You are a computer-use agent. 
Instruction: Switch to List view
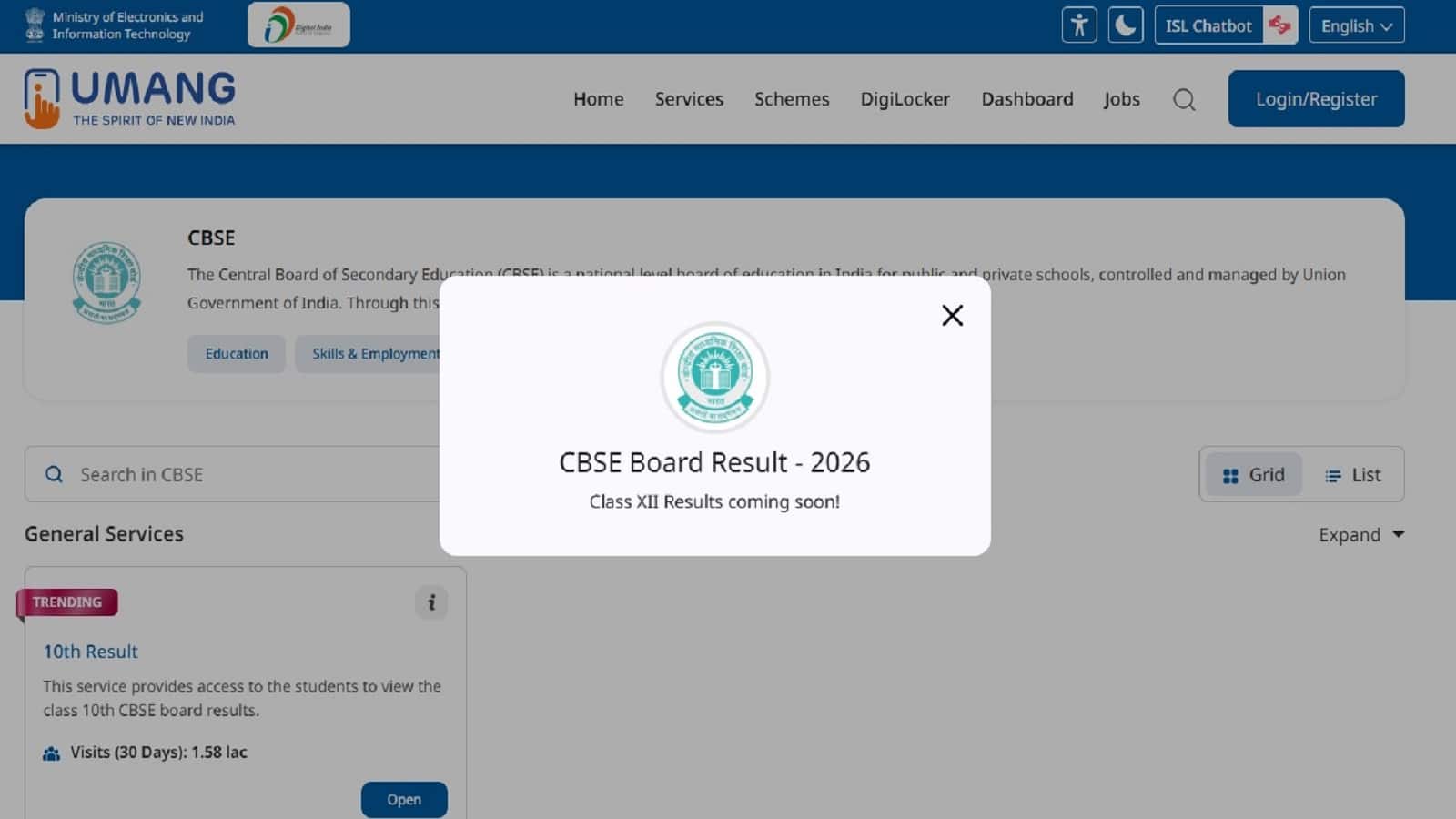pyautogui.click(x=1353, y=475)
